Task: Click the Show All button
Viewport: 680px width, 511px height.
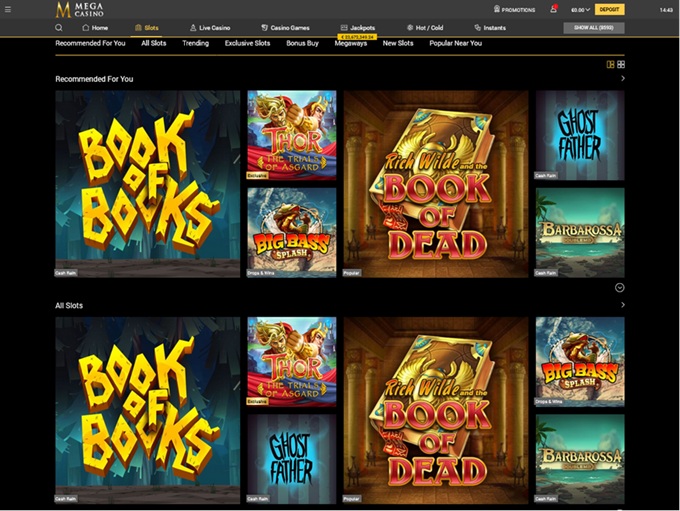Action: pyautogui.click(x=593, y=28)
